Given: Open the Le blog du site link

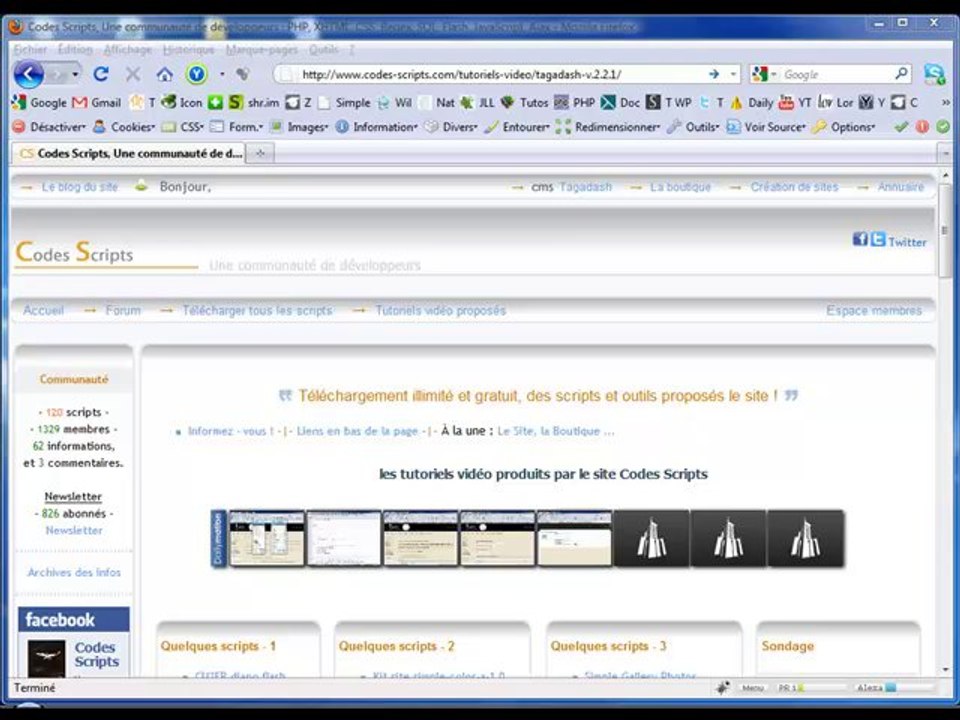Looking at the screenshot, I should coord(80,187).
